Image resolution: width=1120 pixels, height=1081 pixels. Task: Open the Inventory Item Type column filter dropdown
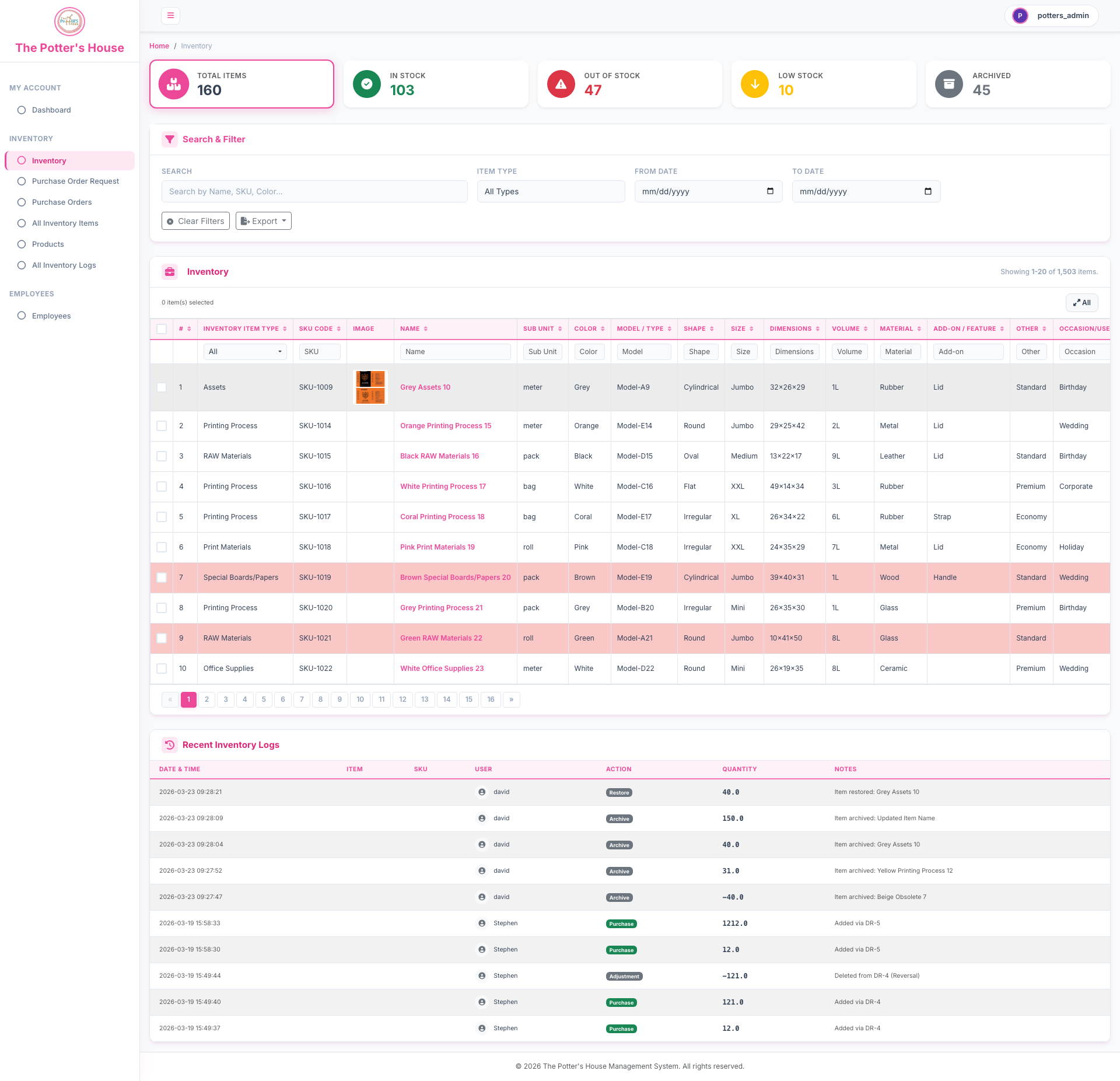tap(245, 352)
